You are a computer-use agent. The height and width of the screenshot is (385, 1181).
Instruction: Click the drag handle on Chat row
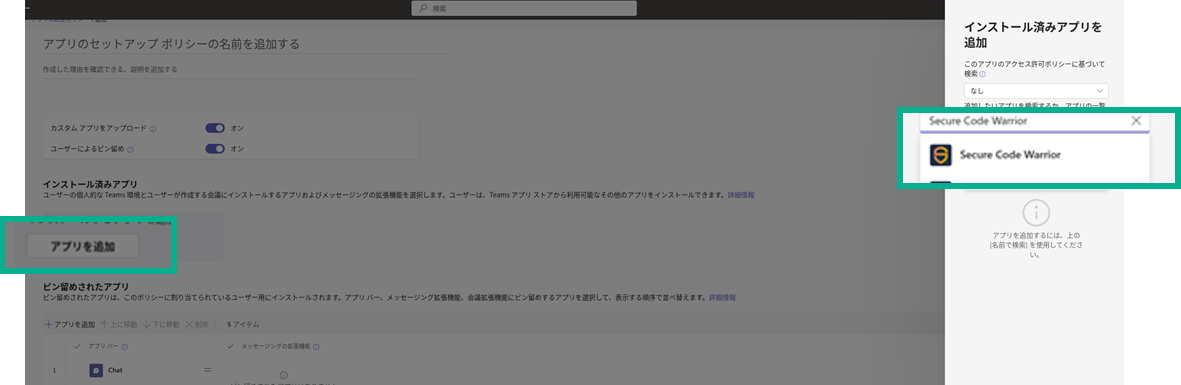coord(207,371)
